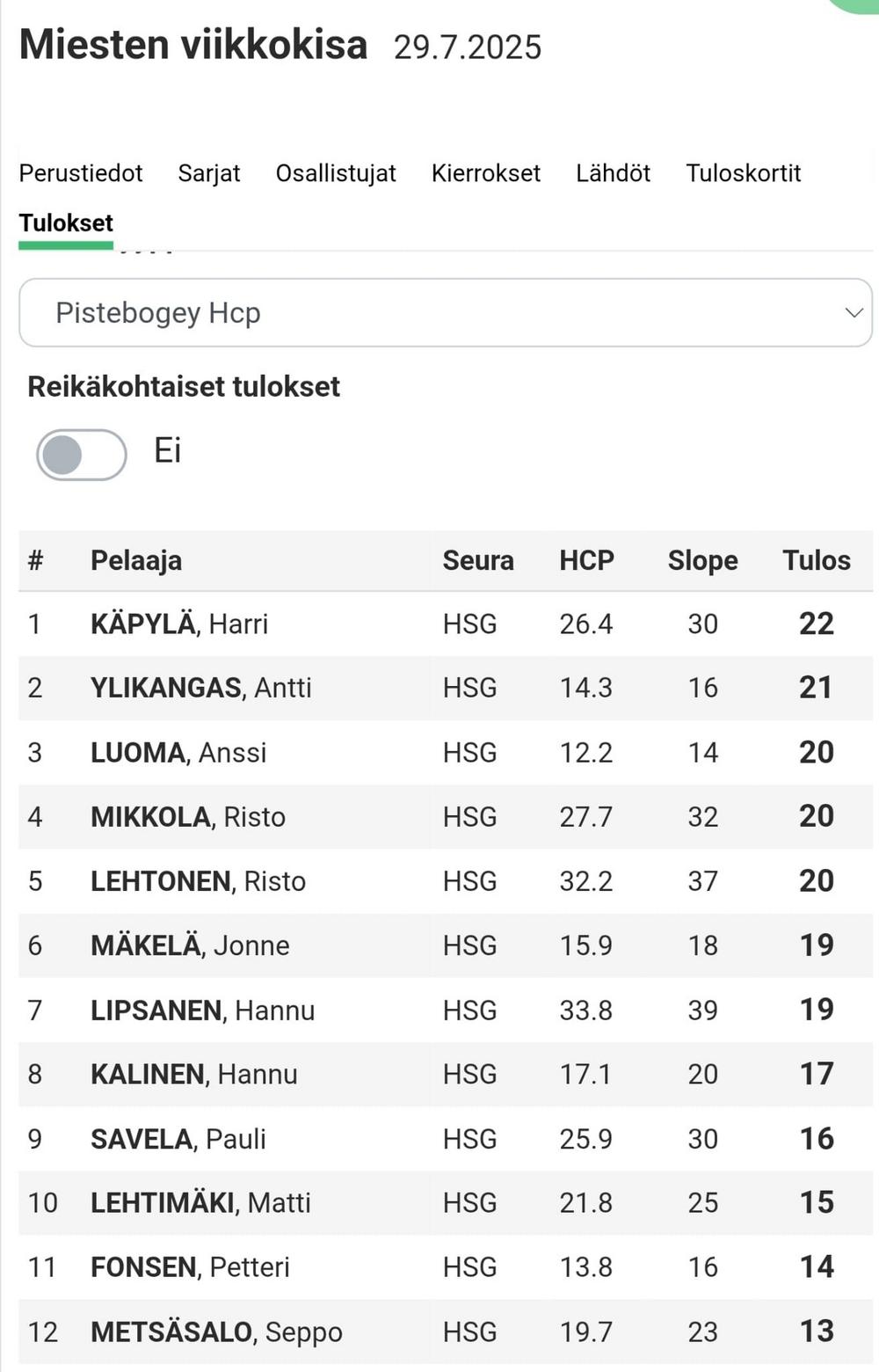879x1372 pixels.
Task: View the Tuloskortit tab
Action: point(744,173)
